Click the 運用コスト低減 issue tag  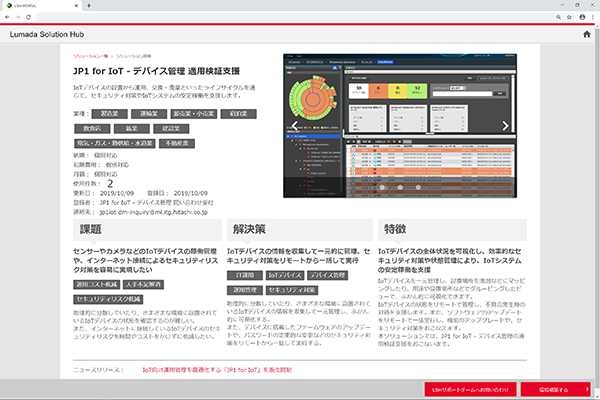pyautogui.click(x=97, y=284)
